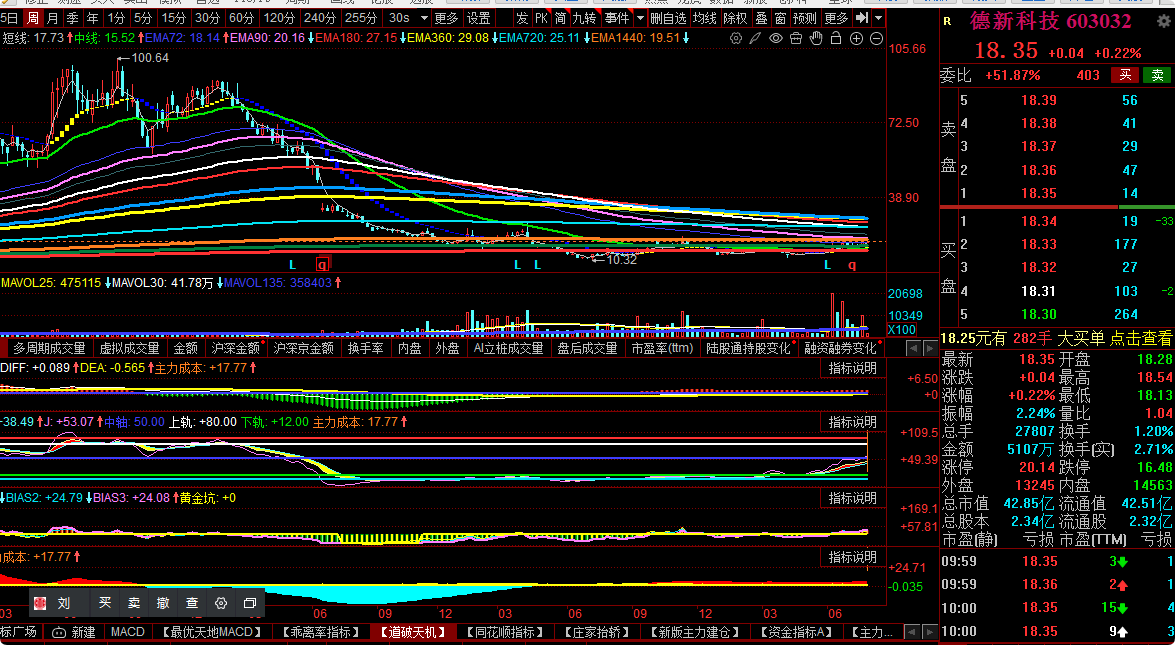Open the 30s period dropdown arrow
The height and width of the screenshot is (645, 1175).
click(x=425, y=17)
